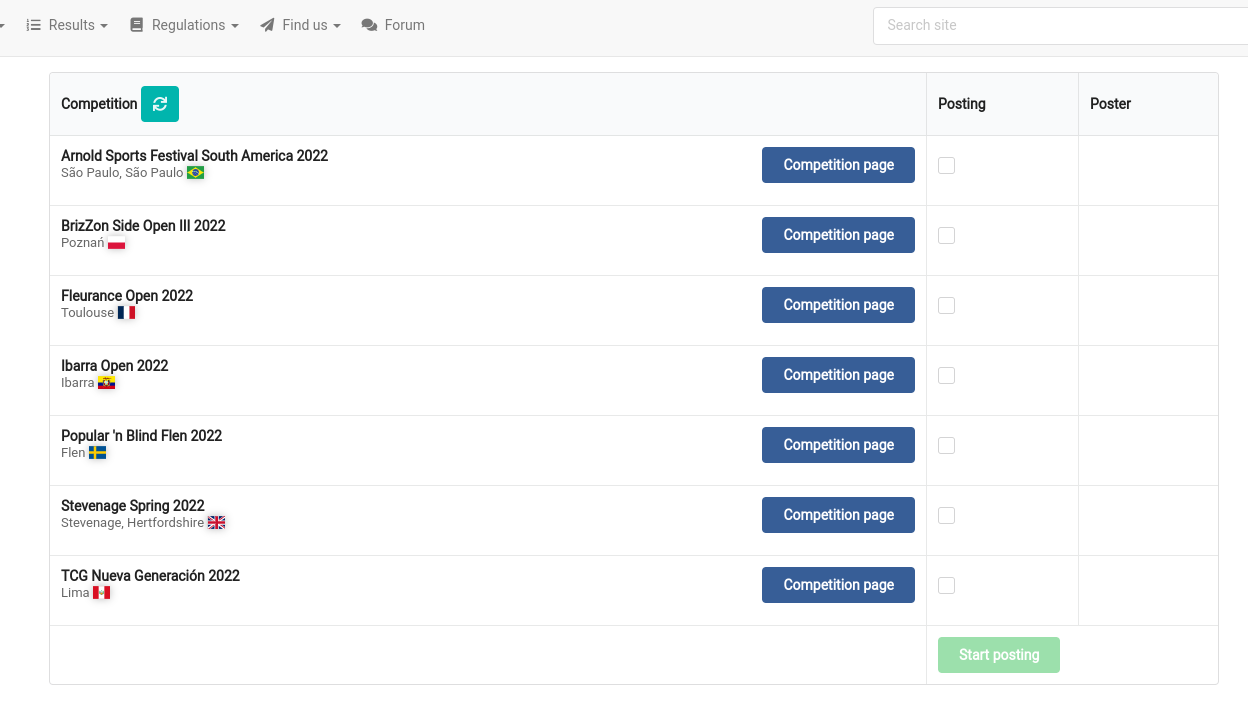Viewport: 1248px width, 705px height.
Task: Open Competition page for Ibarra Open 2022
Action: click(838, 375)
